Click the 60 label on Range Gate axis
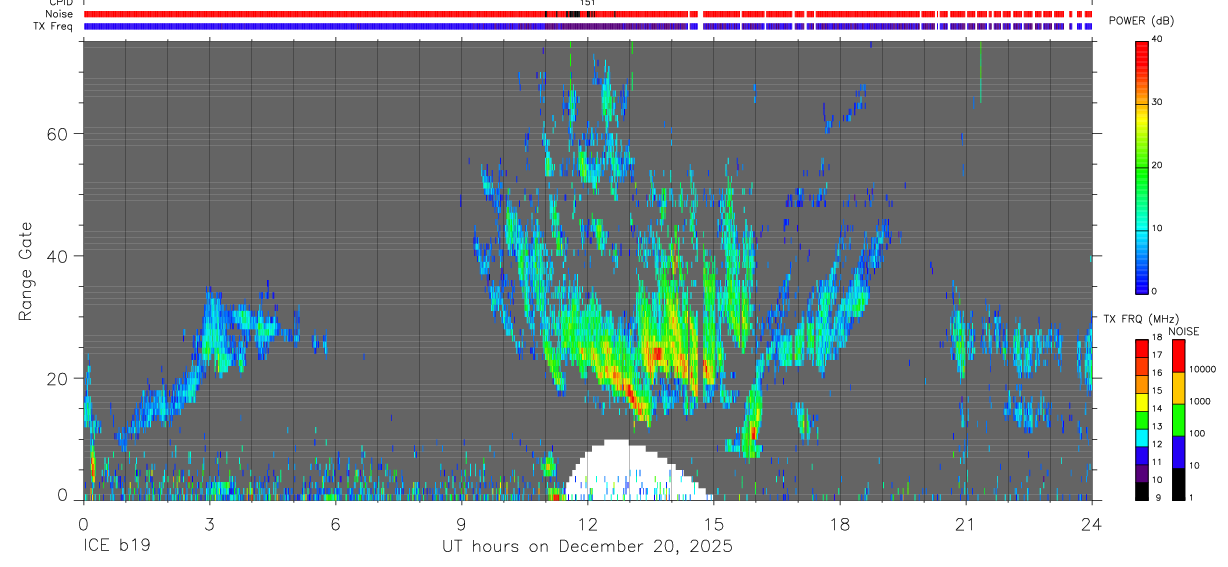Viewport: 1228px width, 567px height. pyautogui.click(x=58, y=134)
